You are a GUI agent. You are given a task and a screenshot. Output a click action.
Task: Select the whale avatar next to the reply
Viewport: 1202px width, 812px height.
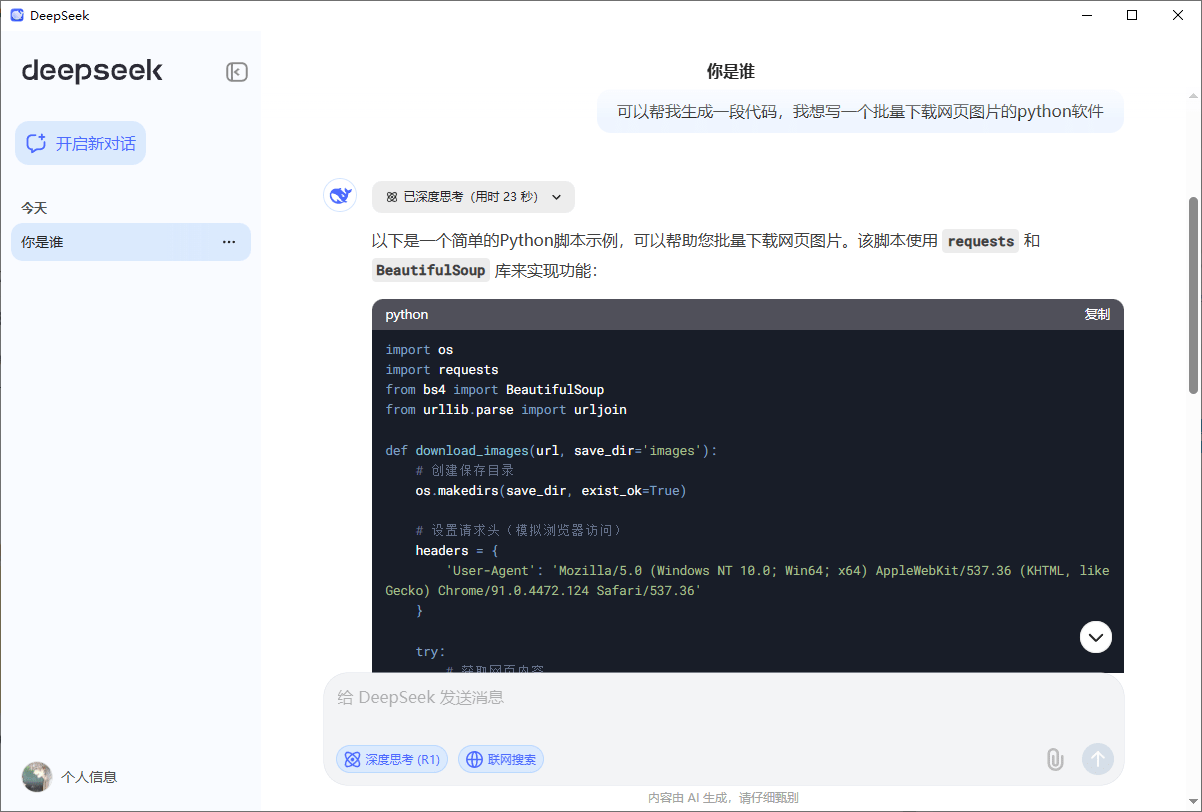(x=339, y=195)
